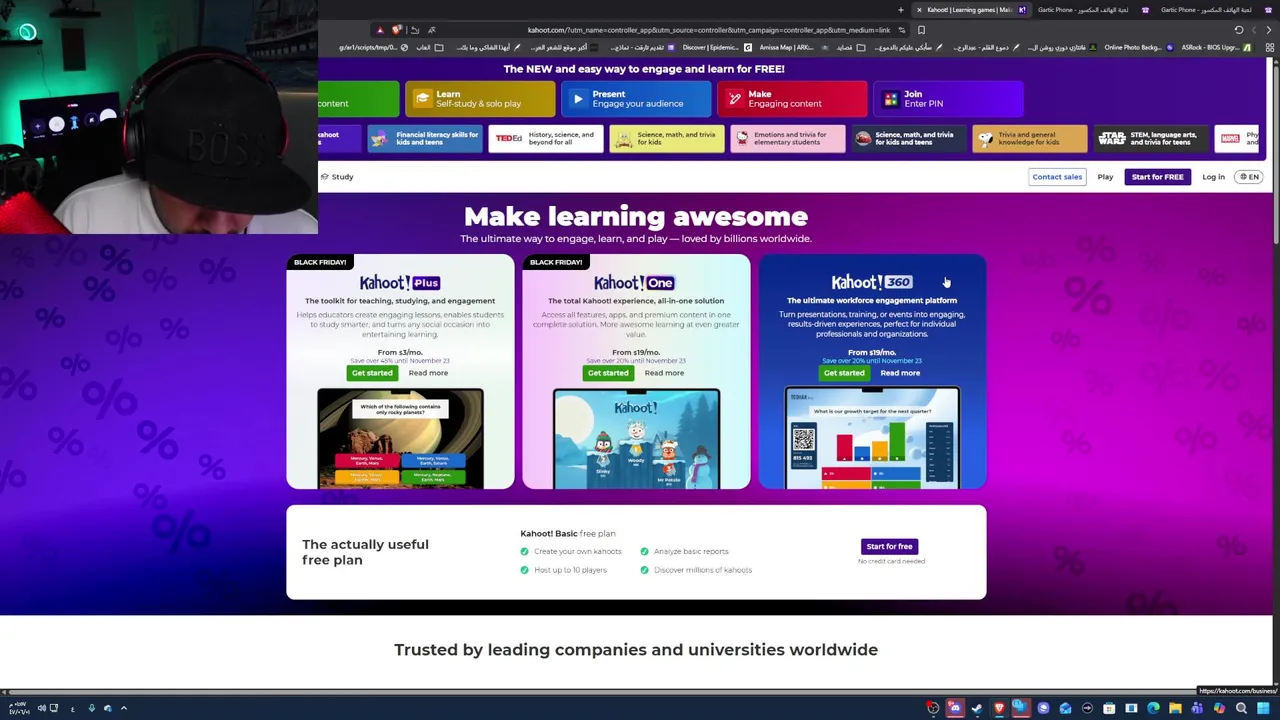Switch to Kahoot! Learning games tab

tap(970, 10)
